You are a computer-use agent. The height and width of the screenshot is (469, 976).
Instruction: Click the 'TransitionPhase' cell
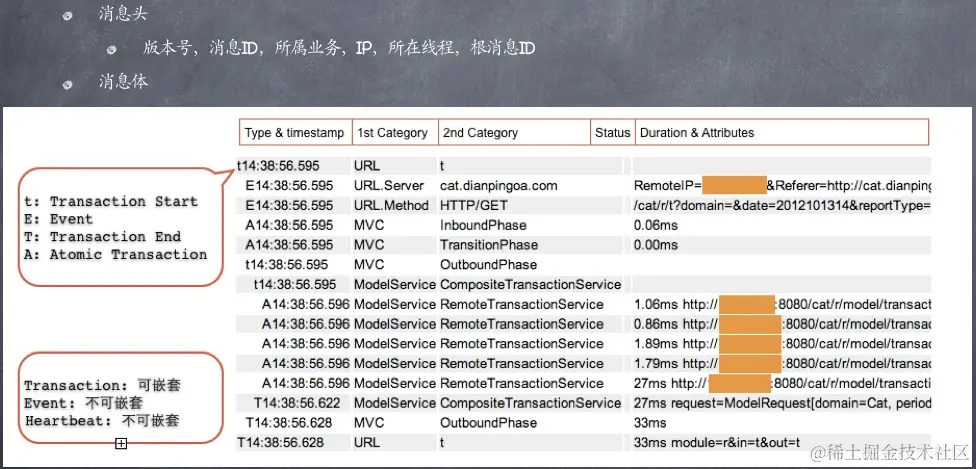tap(489, 245)
